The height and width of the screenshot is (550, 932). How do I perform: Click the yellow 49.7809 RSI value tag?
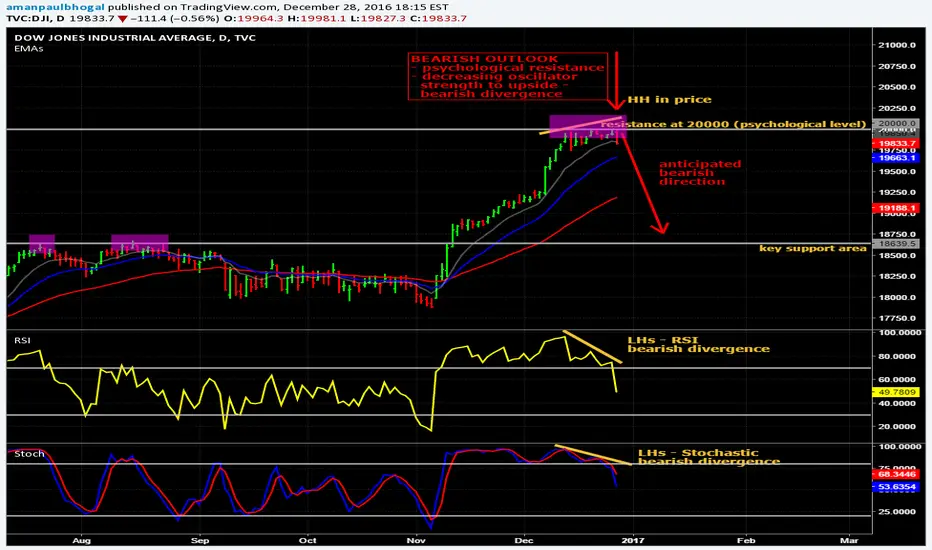click(x=896, y=392)
